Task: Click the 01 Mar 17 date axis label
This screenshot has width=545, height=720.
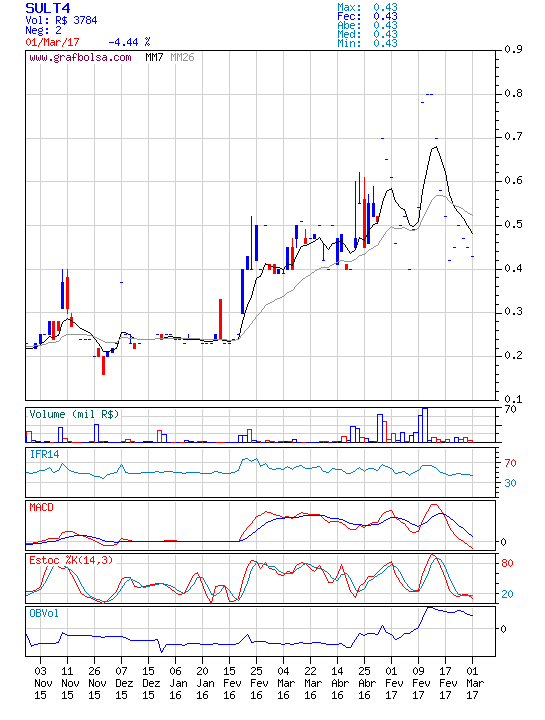Action: tap(472, 683)
